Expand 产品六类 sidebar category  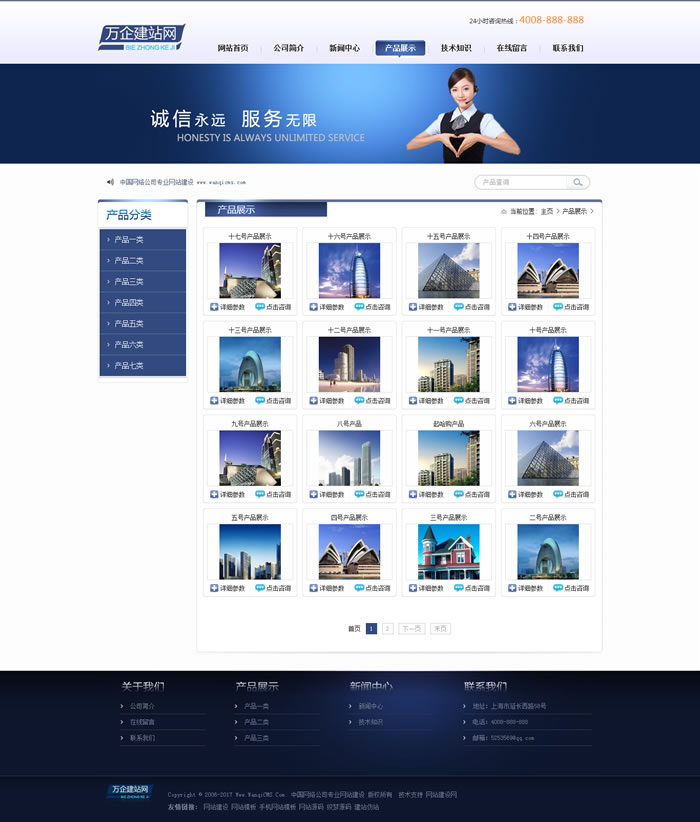coord(143,344)
